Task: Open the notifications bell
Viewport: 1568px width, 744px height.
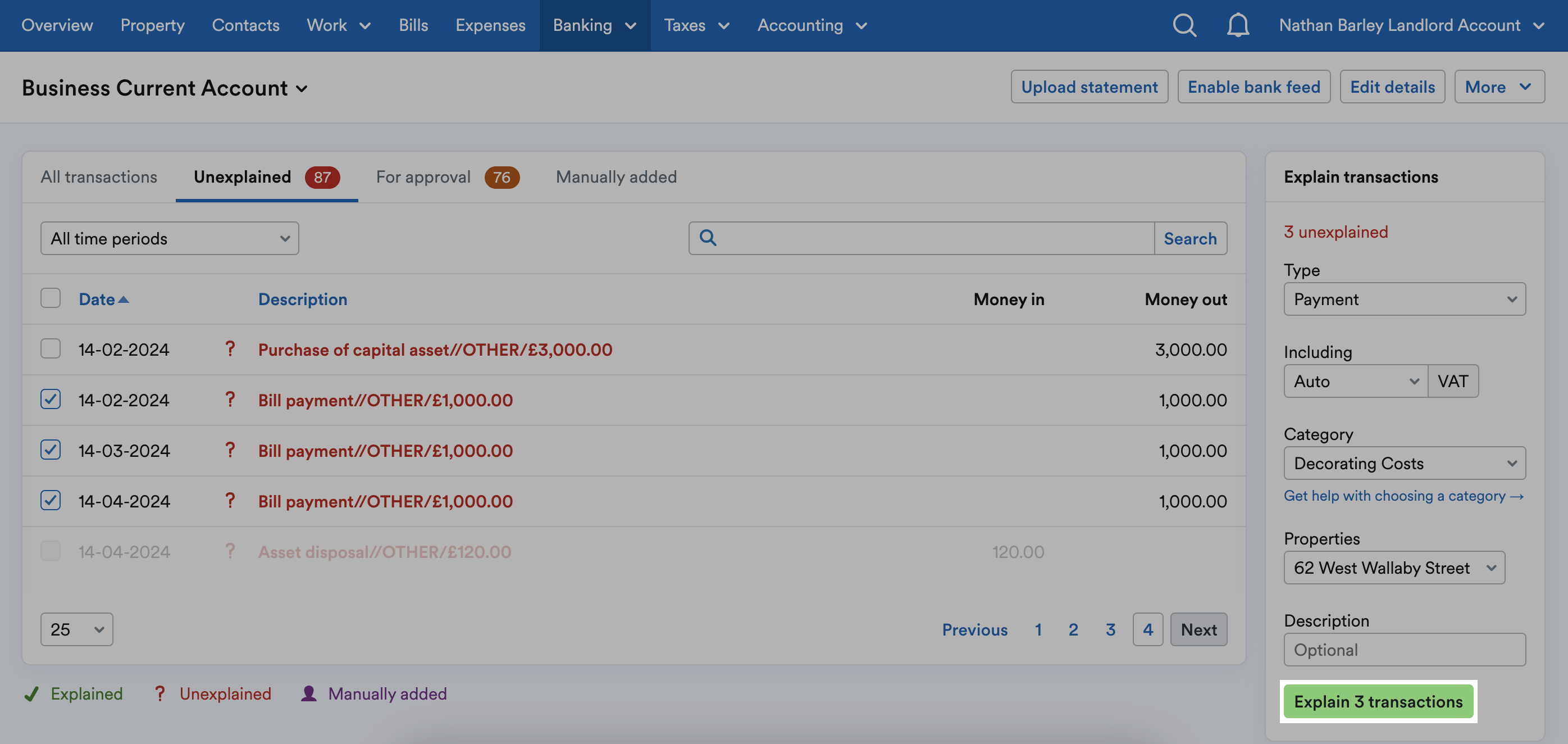Action: click(1237, 25)
